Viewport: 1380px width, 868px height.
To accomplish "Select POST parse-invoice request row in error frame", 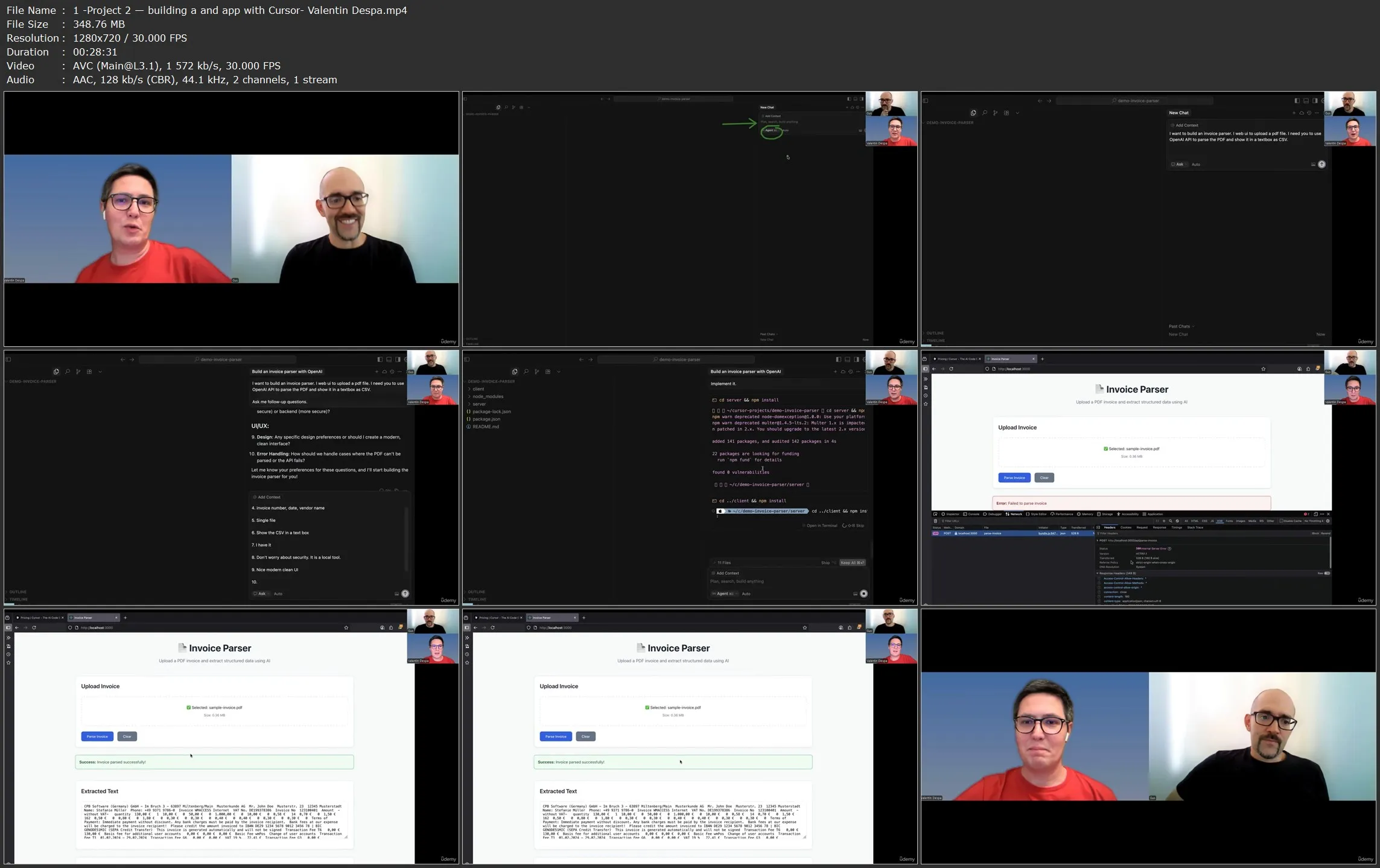I will 1013,533.
